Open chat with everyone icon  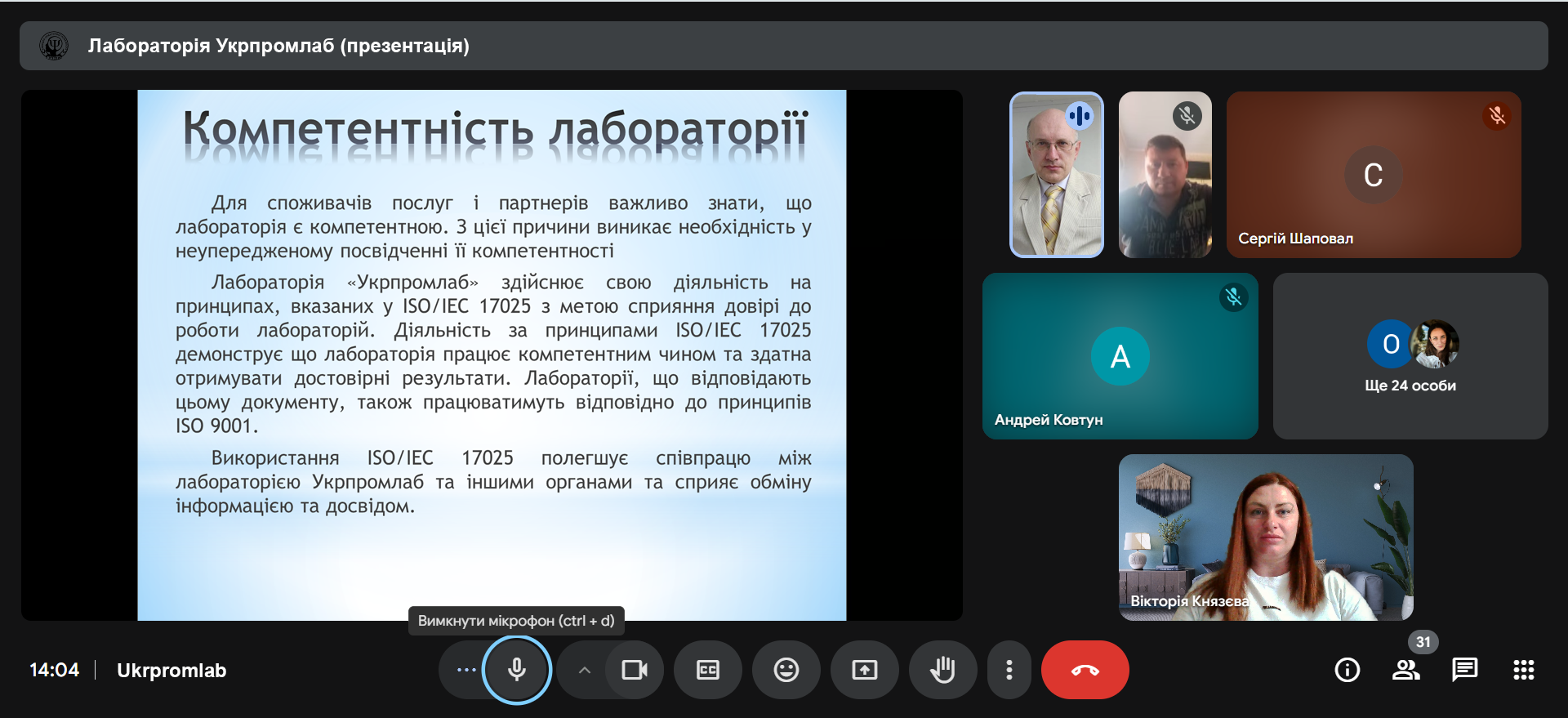[1465, 670]
